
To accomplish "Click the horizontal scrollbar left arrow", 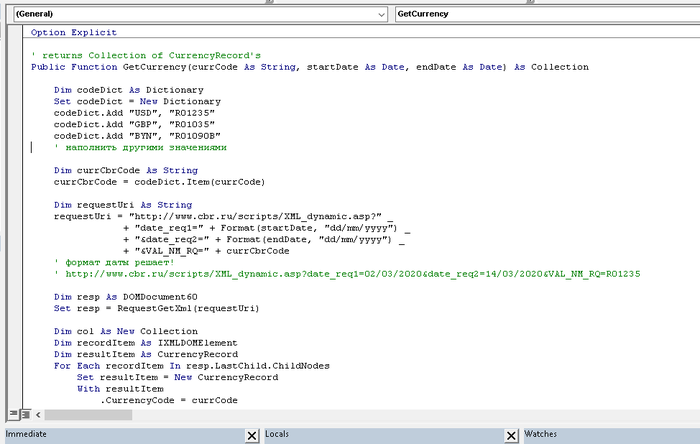I will click(39, 414).
